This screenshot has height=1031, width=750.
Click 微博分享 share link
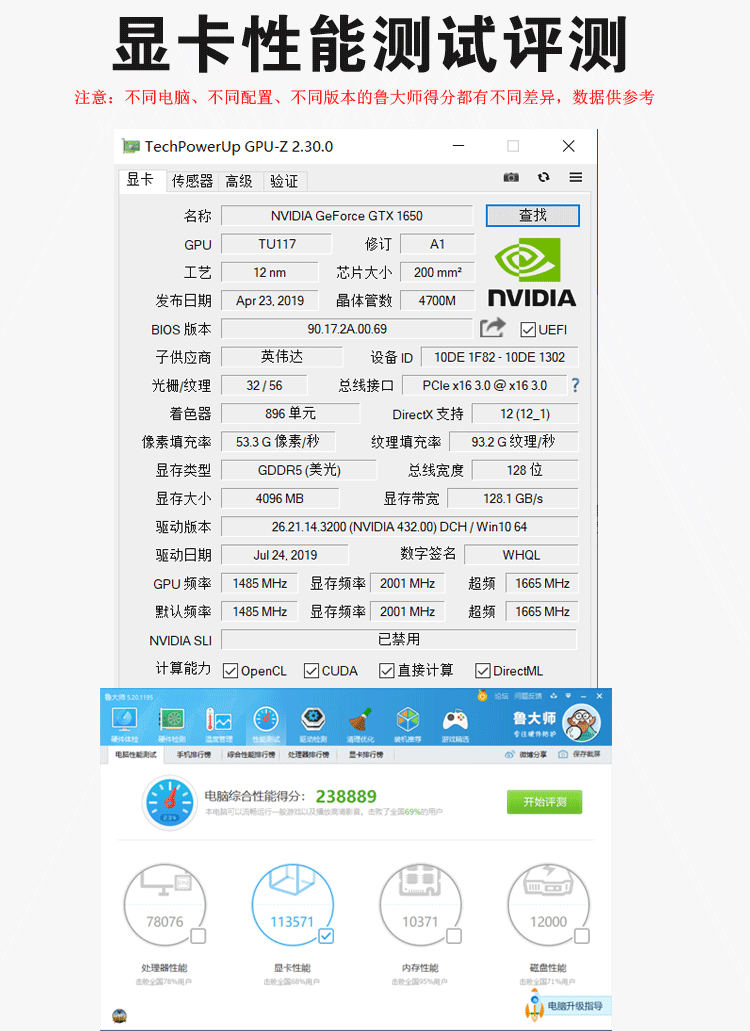[x=527, y=754]
